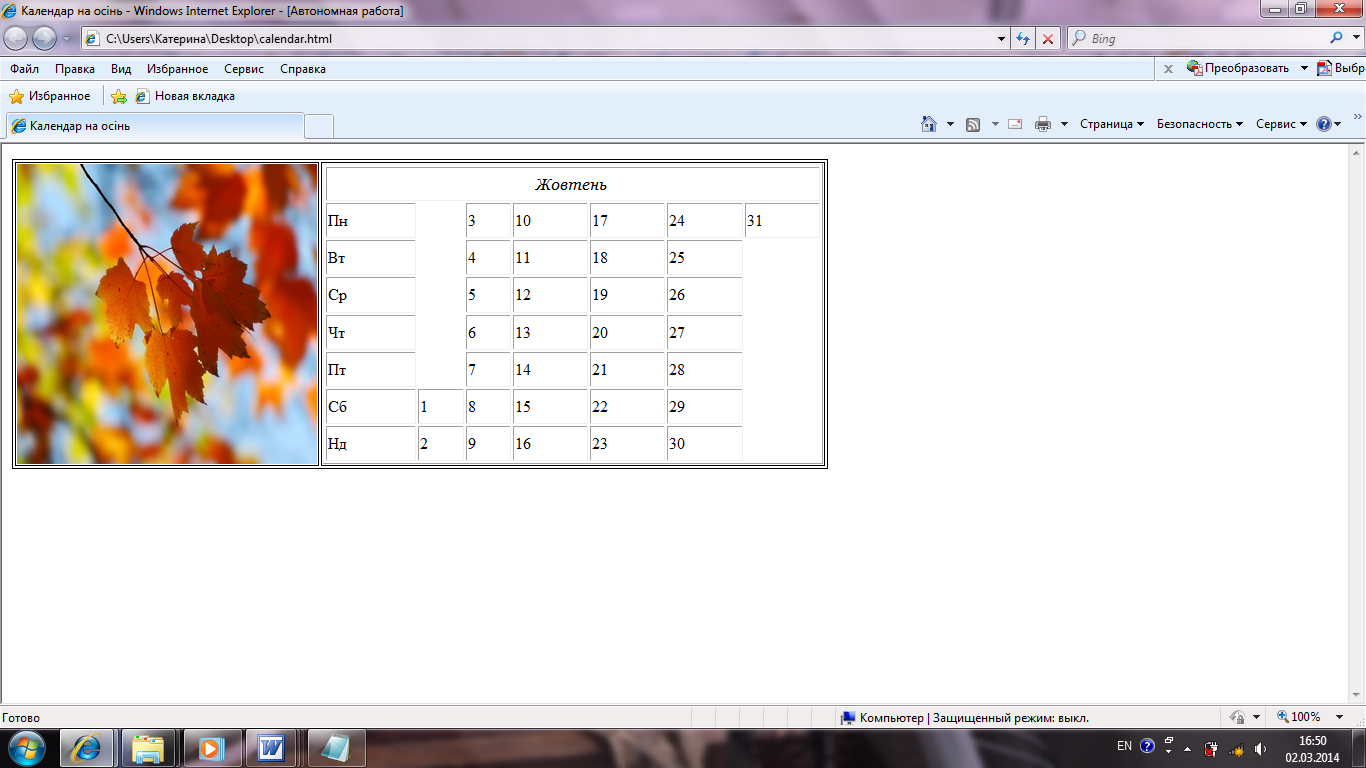Open the Безопасность command bar menu
The image size is (1366, 768).
click(1200, 124)
